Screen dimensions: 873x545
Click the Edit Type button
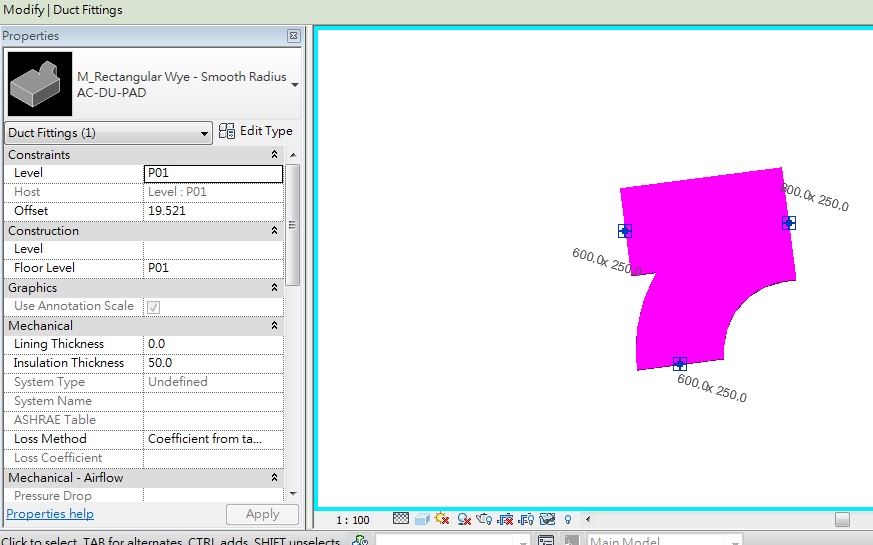[256, 131]
